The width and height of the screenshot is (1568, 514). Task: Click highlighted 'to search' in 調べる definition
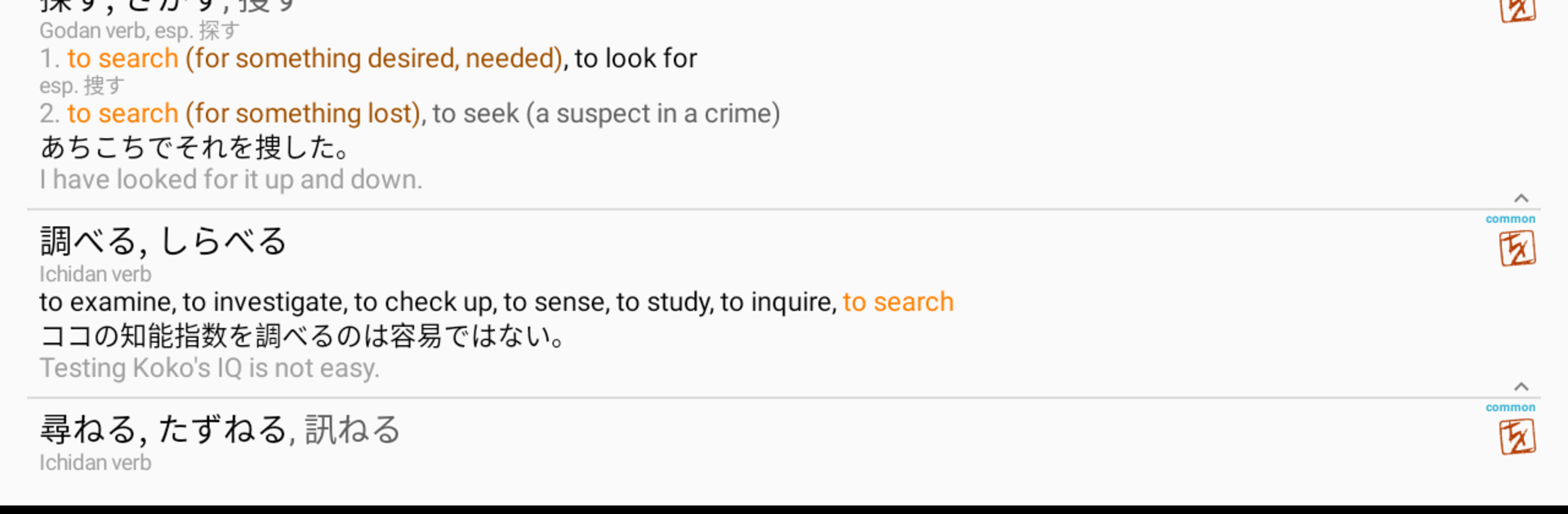tap(898, 302)
